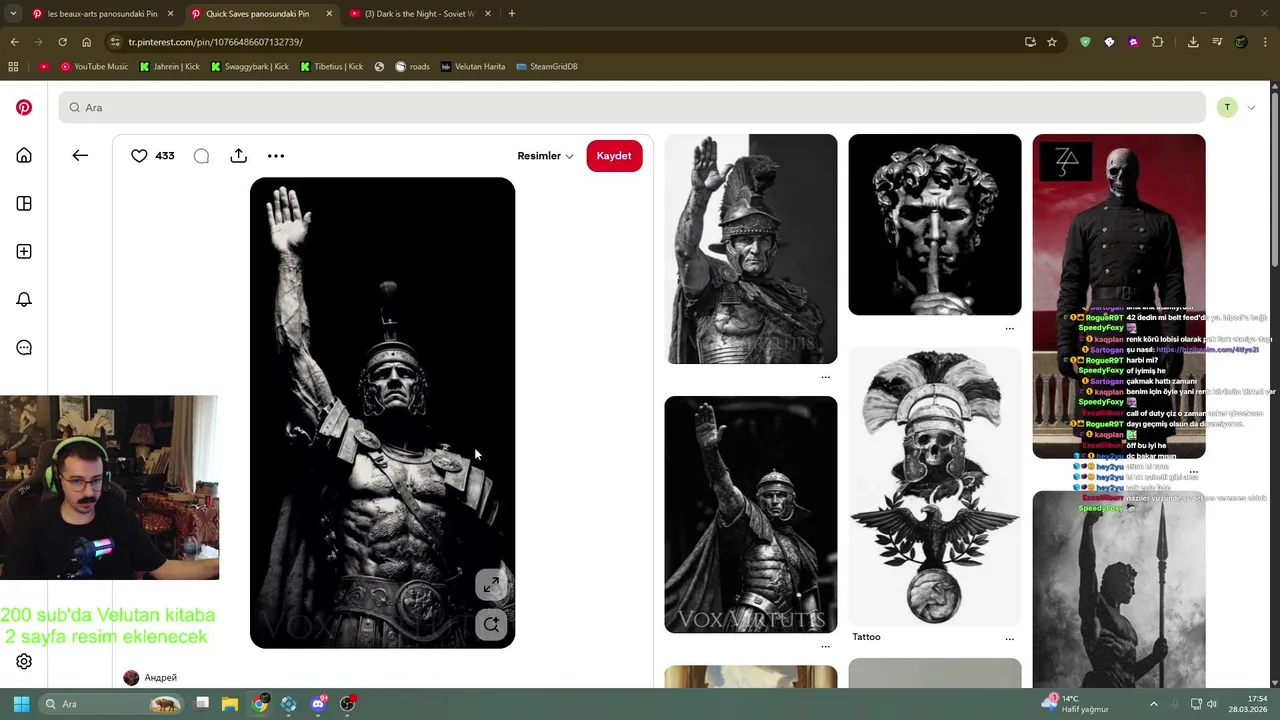Screen dimensions: 1280x720
Task: Open the caped legionary Vox Virtutis thumbnail
Action: pos(751,514)
